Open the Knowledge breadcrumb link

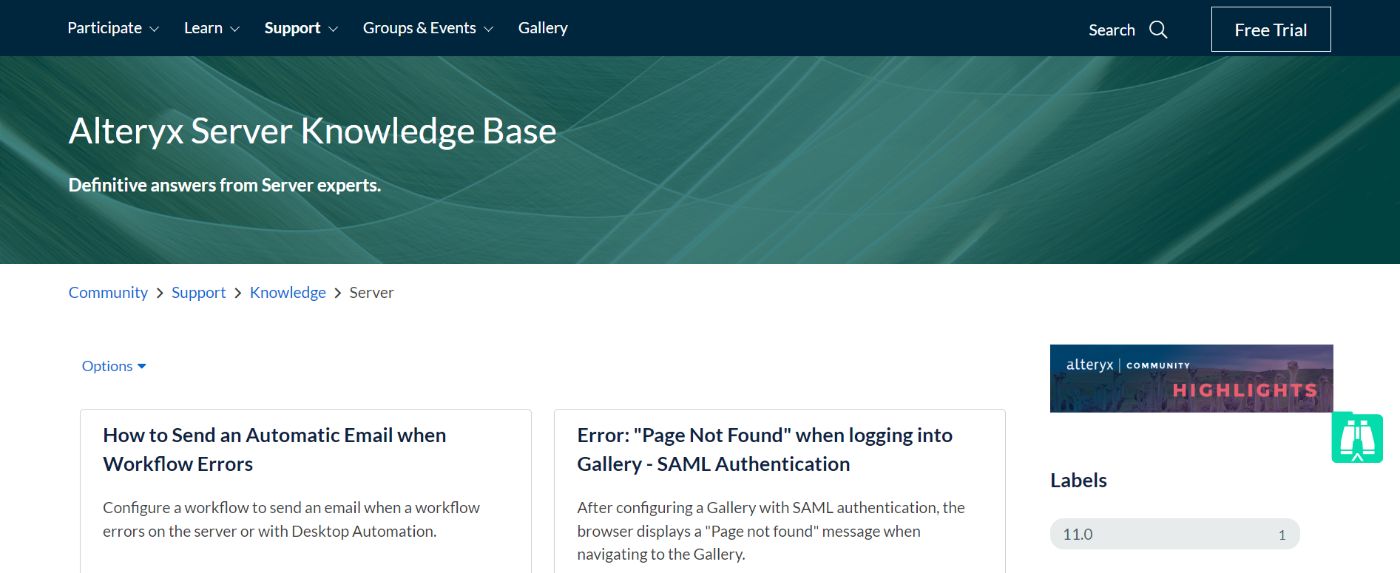(288, 292)
